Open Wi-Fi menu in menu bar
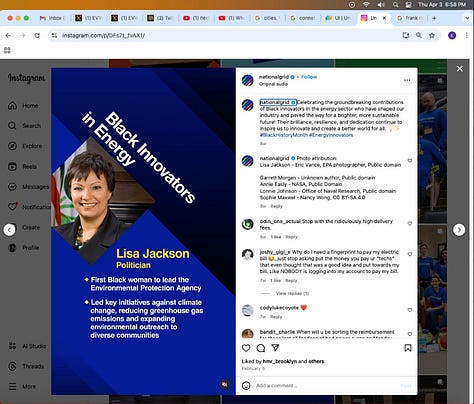 pos(366,5)
